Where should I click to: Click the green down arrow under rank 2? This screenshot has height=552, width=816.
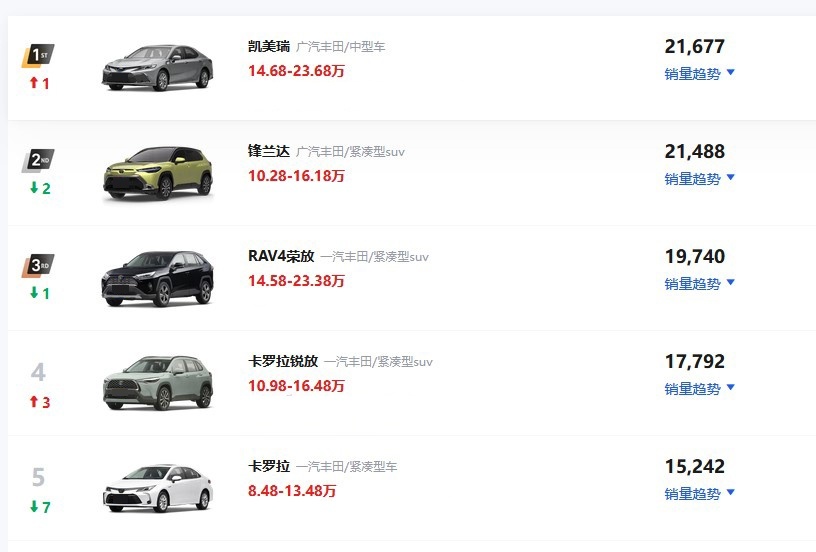coord(34,187)
